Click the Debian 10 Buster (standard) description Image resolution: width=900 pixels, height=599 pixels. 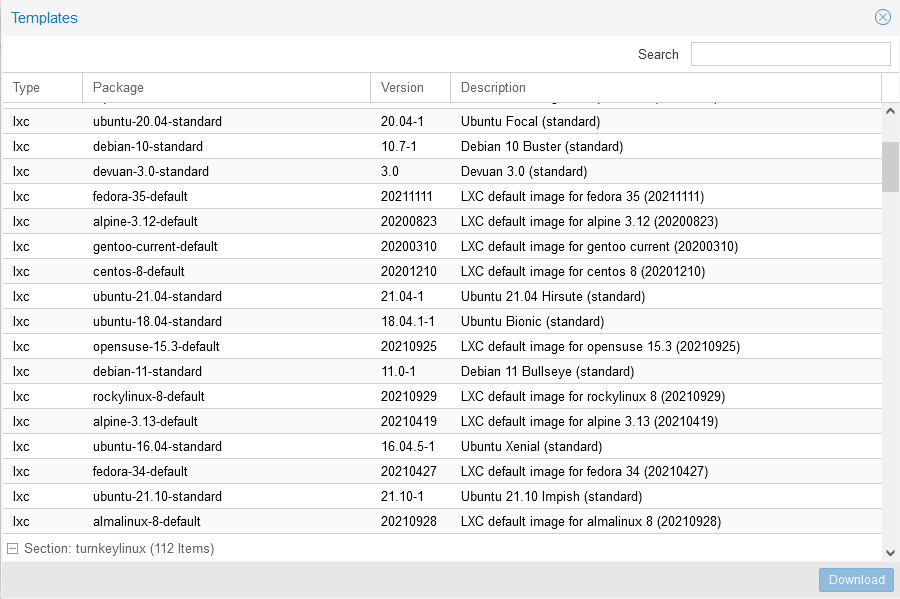pos(542,146)
